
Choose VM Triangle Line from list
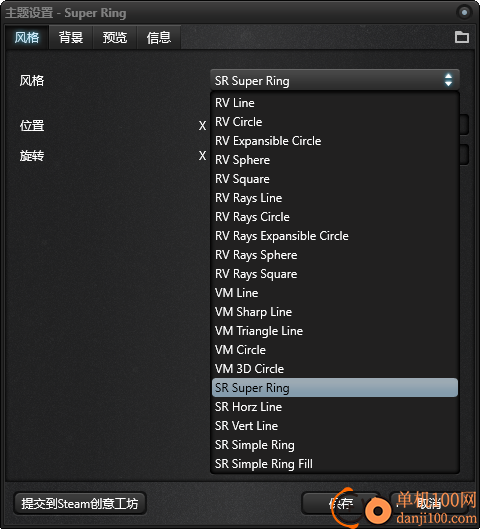(334, 331)
